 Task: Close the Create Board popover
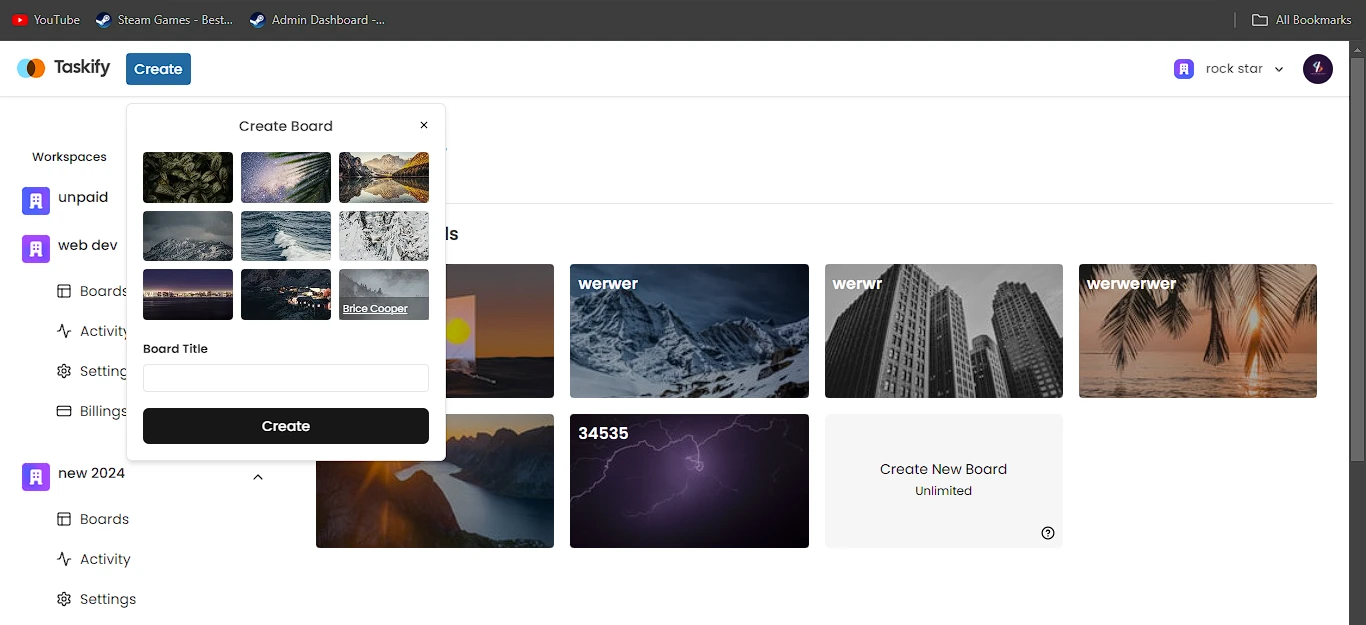[x=424, y=125]
